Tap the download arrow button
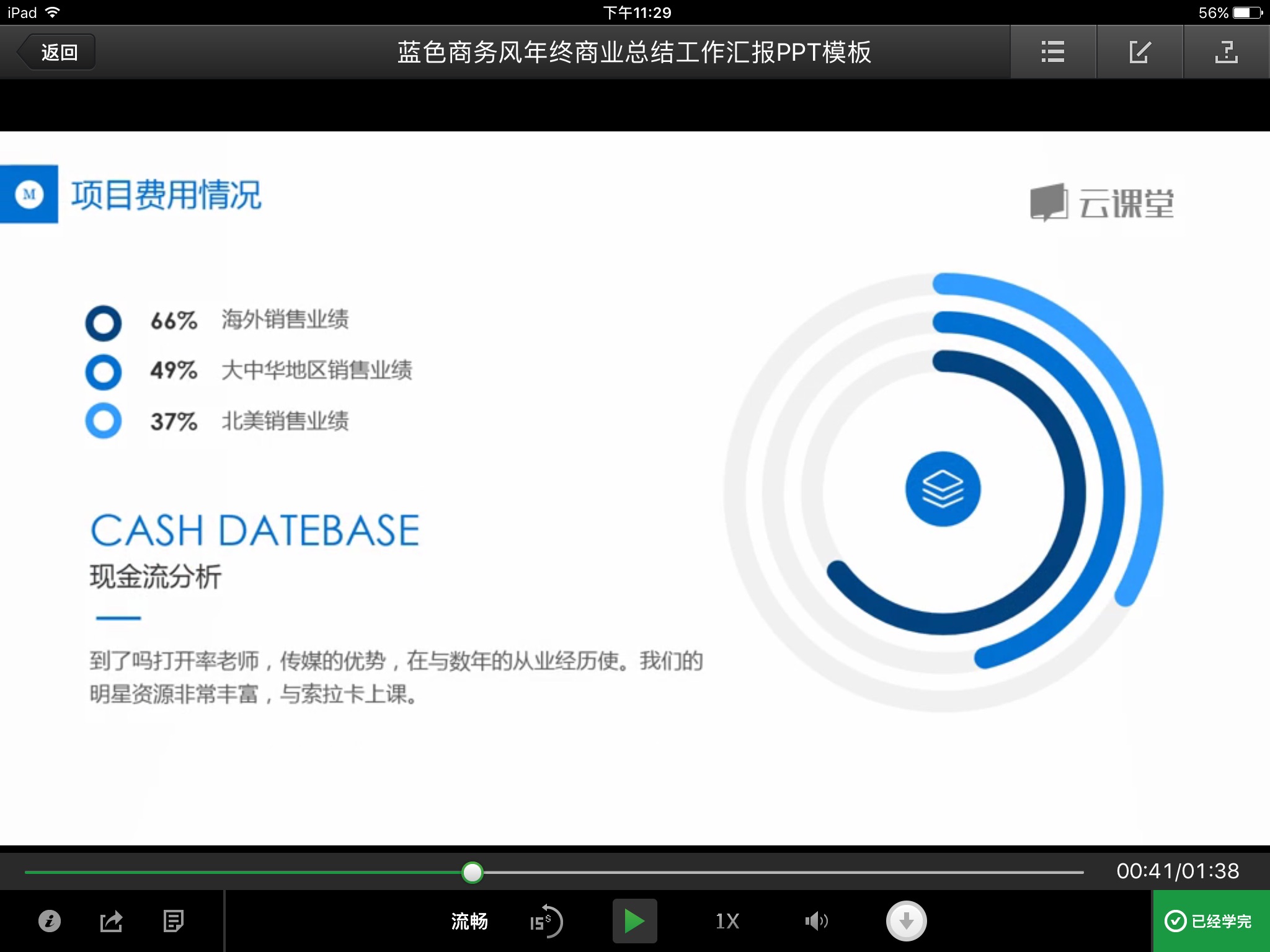The width and height of the screenshot is (1270, 952). coord(907,921)
